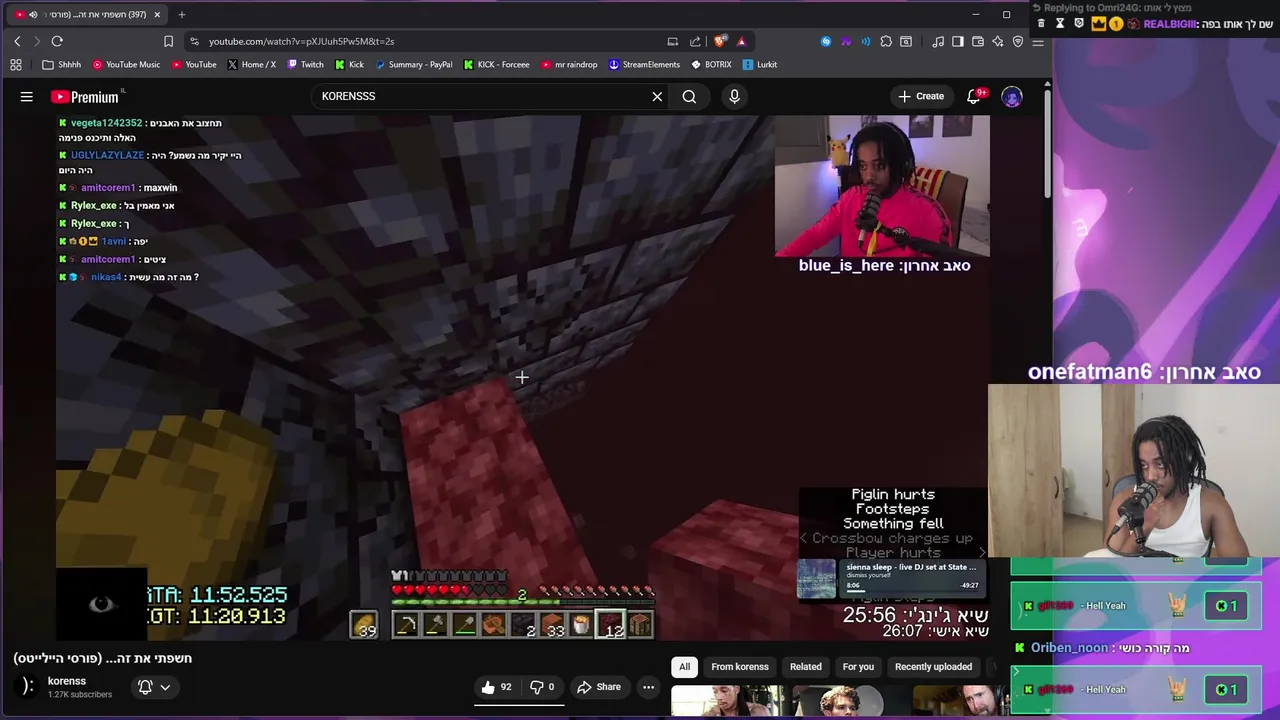Select the Related filter chip
1280x720 pixels.
coord(806,667)
